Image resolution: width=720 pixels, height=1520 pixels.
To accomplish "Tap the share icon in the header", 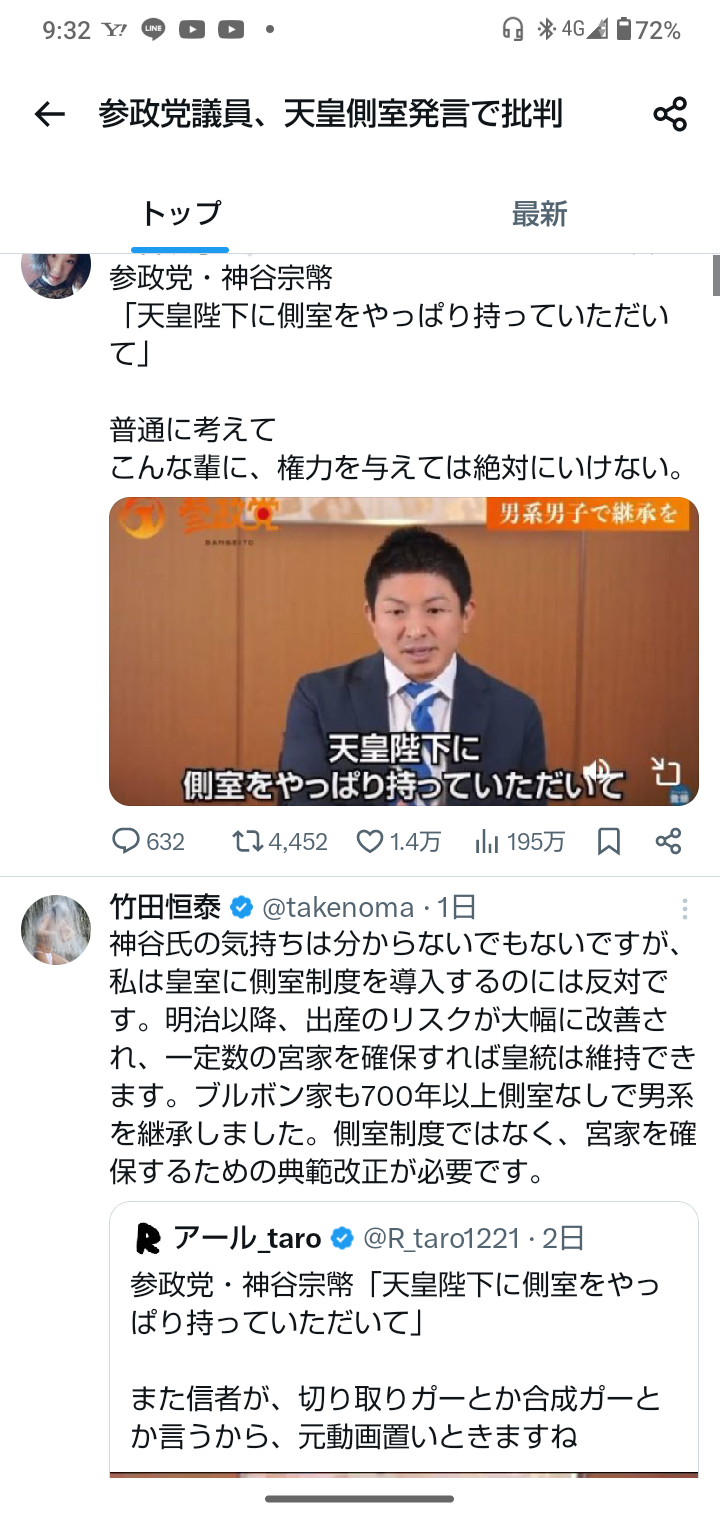I will click(x=670, y=115).
